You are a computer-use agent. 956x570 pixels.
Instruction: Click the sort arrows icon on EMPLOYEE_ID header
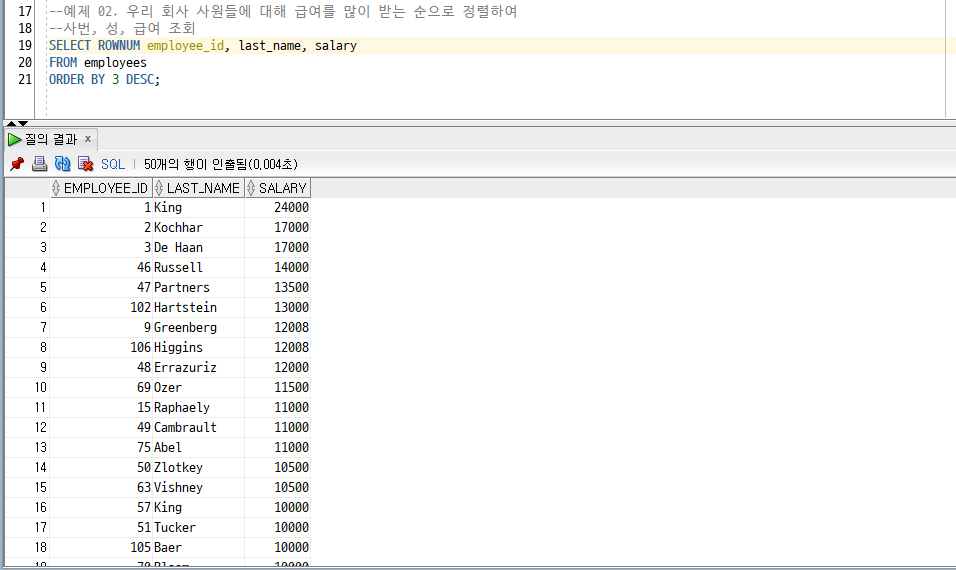56,188
